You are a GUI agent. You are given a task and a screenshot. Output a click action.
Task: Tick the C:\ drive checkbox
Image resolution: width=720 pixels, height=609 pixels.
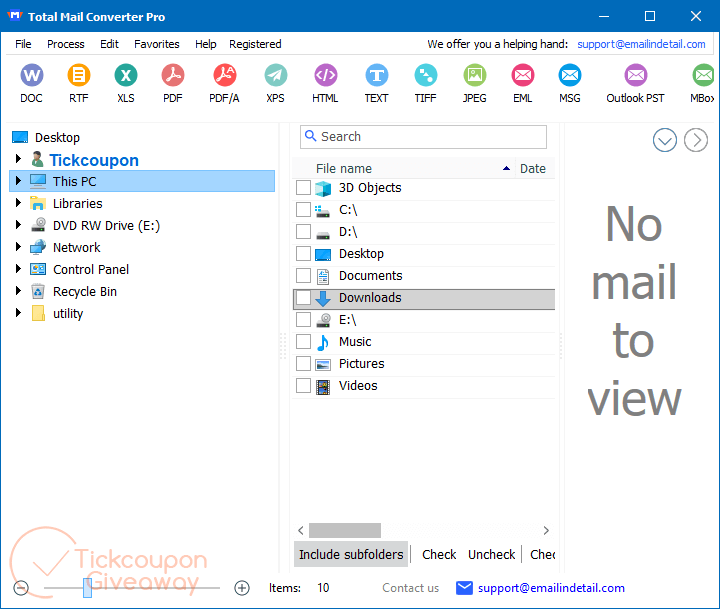click(303, 210)
